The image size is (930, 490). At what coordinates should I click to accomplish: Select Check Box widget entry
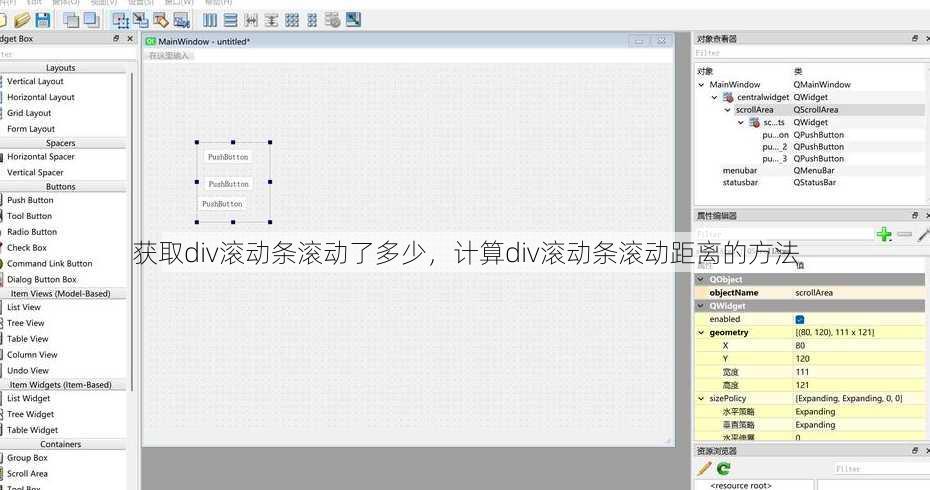pos(27,248)
